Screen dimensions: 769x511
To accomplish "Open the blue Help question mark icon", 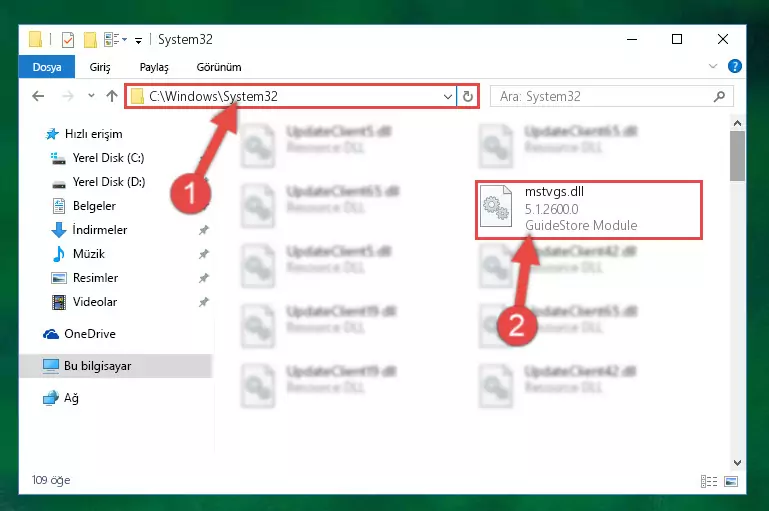I will [x=734, y=66].
